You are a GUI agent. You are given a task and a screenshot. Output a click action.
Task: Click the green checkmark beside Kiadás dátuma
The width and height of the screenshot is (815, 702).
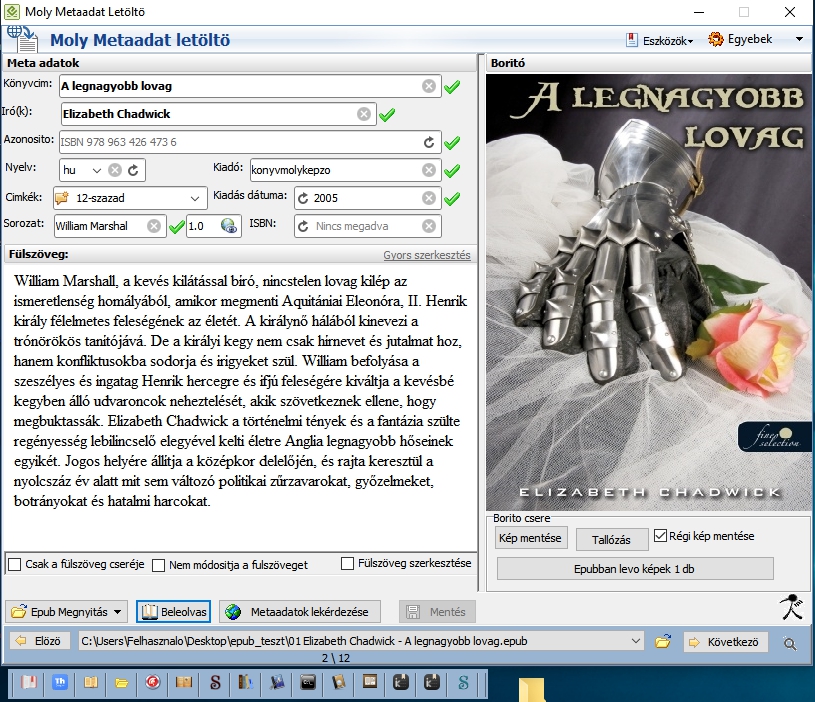[452, 198]
